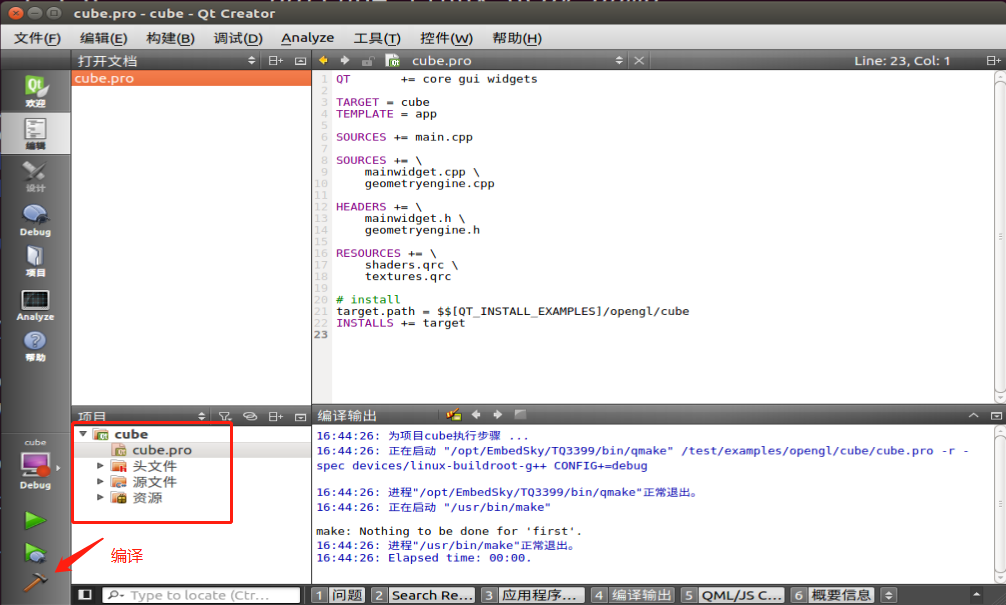Expand the 头文件 headers folder
The height and width of the screenshot is (605, 1006).
(100, 465)
